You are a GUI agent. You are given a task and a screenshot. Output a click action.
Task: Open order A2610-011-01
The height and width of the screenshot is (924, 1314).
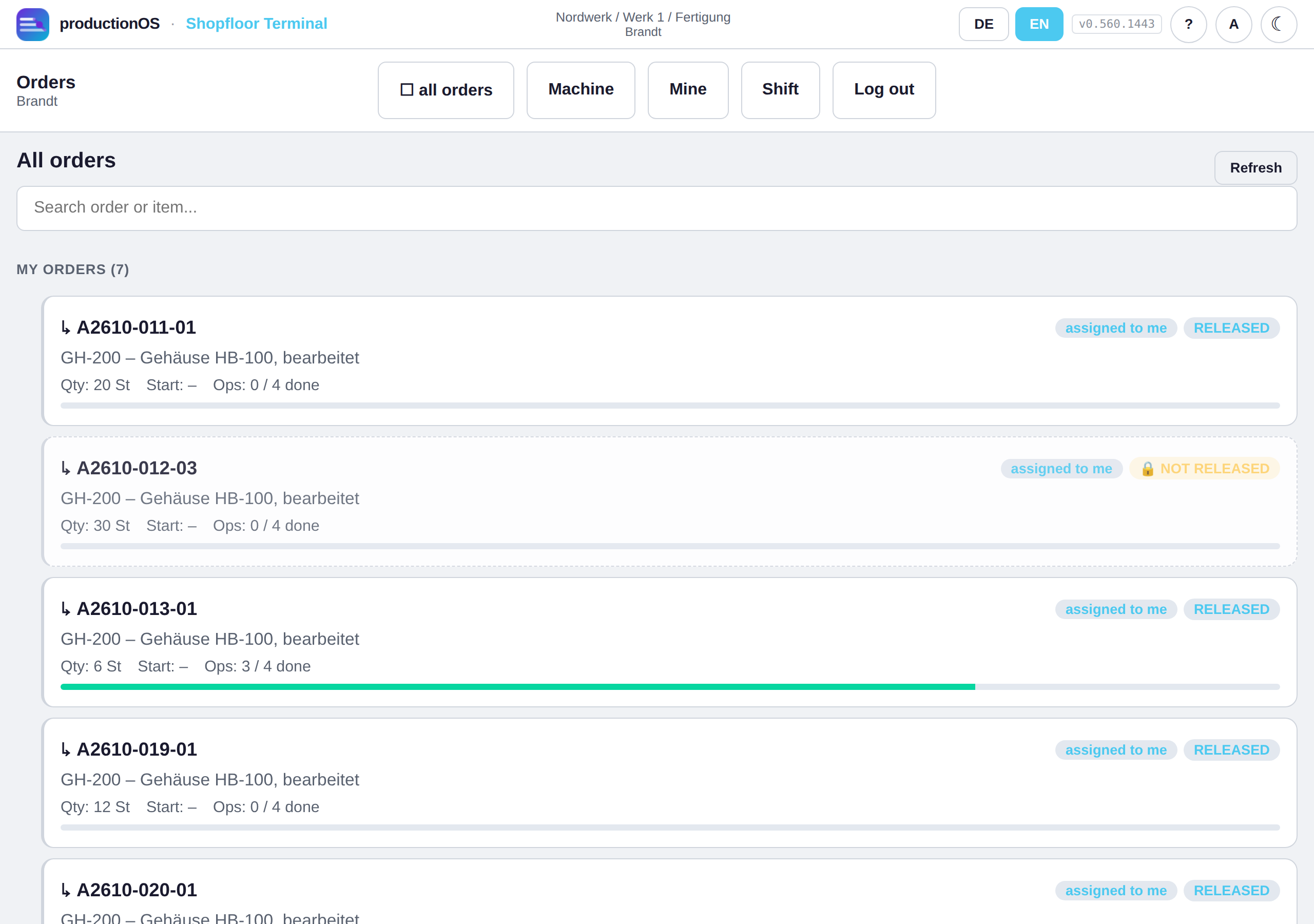coord(670,361)
